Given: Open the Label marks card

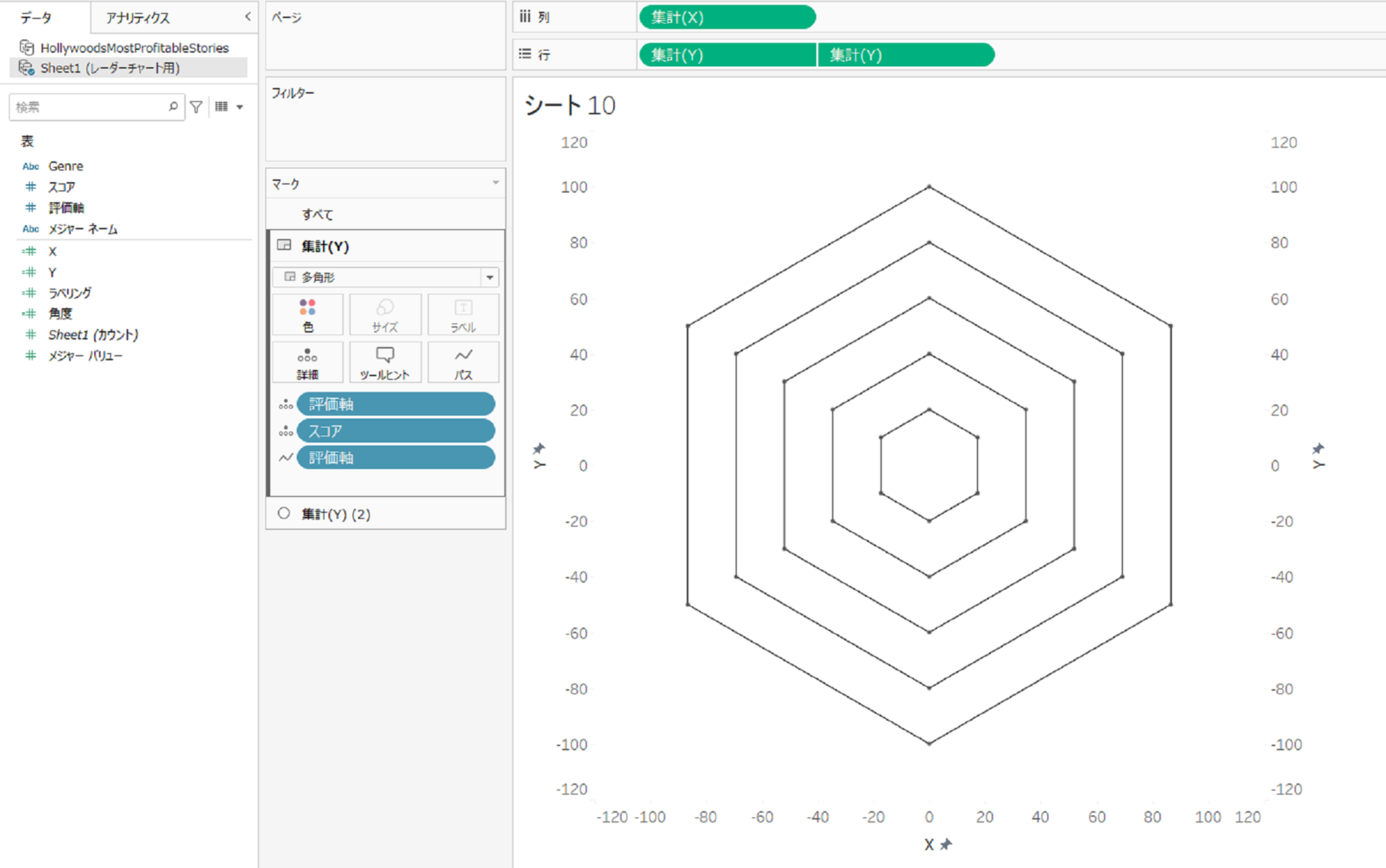Looking at the screenshot, I should point(463,315).
